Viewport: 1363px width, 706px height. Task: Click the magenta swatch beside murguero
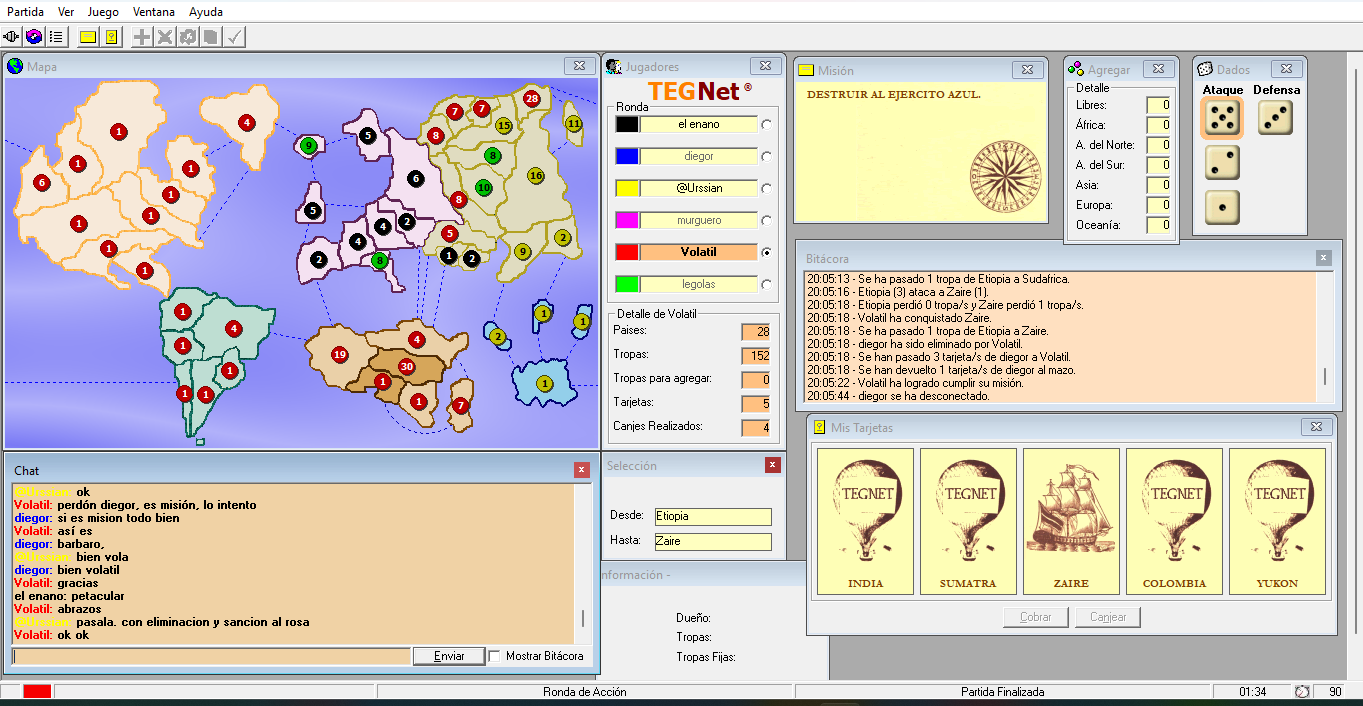627,220
